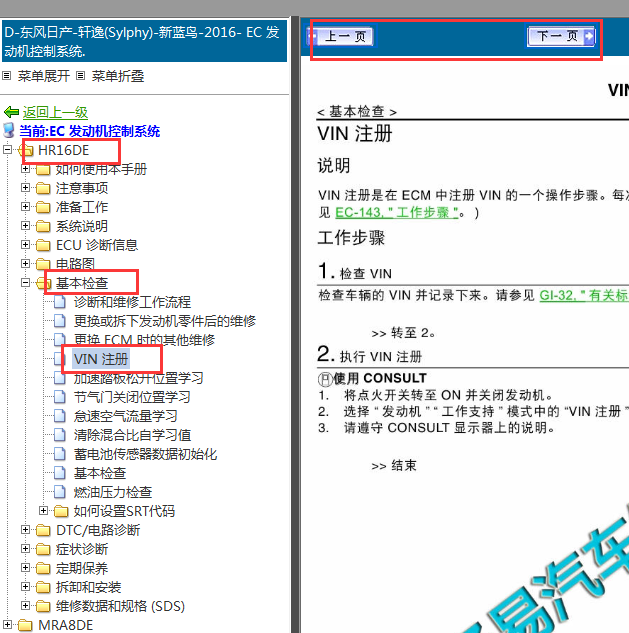Open the 怠速空气流量学习 page
Image resolution: width=629 pixels, height=633 pixels.
(126, 416)
